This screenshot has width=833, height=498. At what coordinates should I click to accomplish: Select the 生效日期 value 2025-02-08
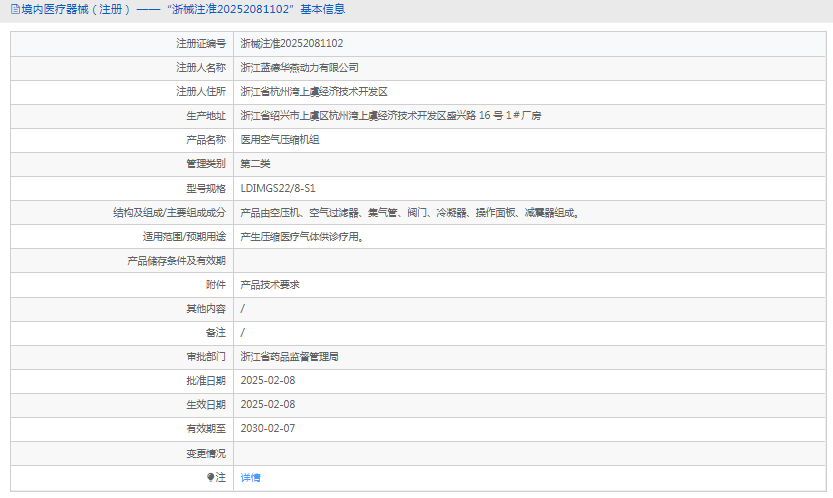tap(268, 404)
